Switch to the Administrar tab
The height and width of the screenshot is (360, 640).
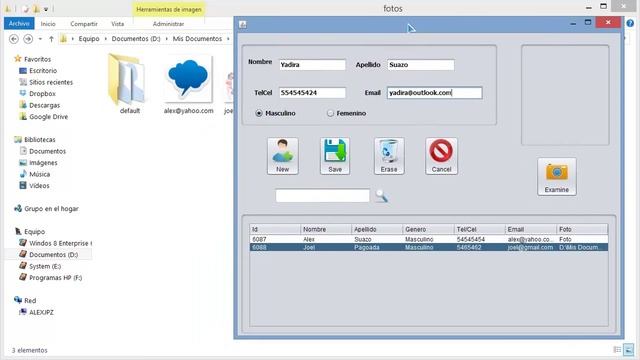168,24
